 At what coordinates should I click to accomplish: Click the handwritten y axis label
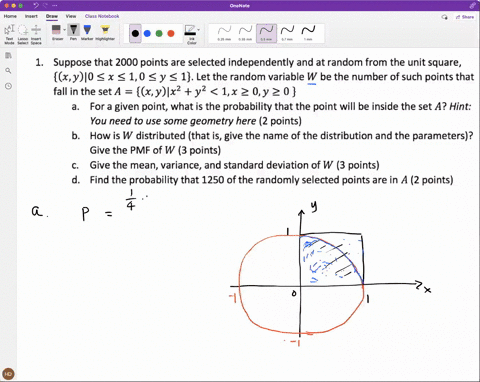tap(314, 207)
